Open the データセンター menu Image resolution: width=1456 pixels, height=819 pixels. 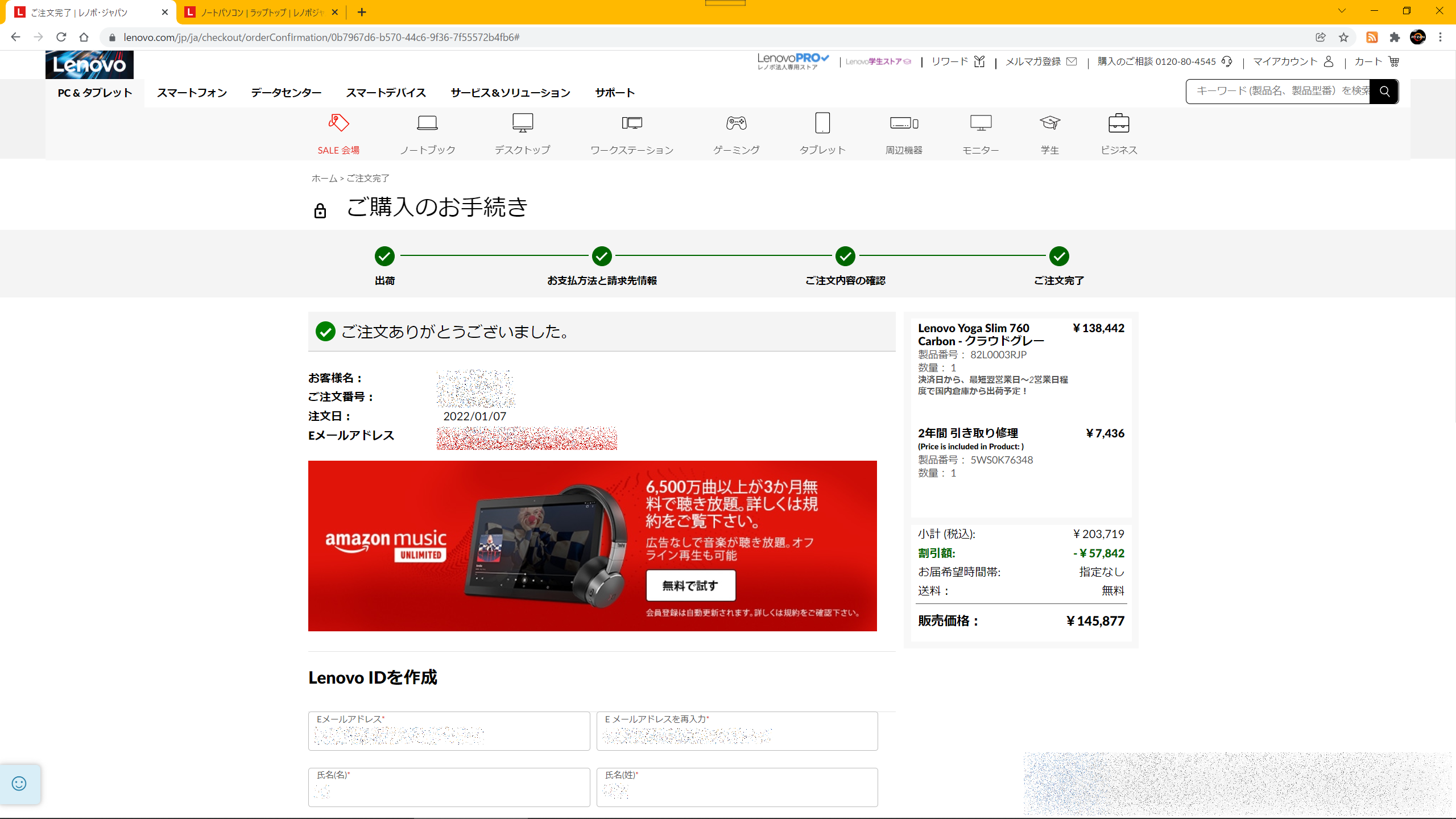286,93
